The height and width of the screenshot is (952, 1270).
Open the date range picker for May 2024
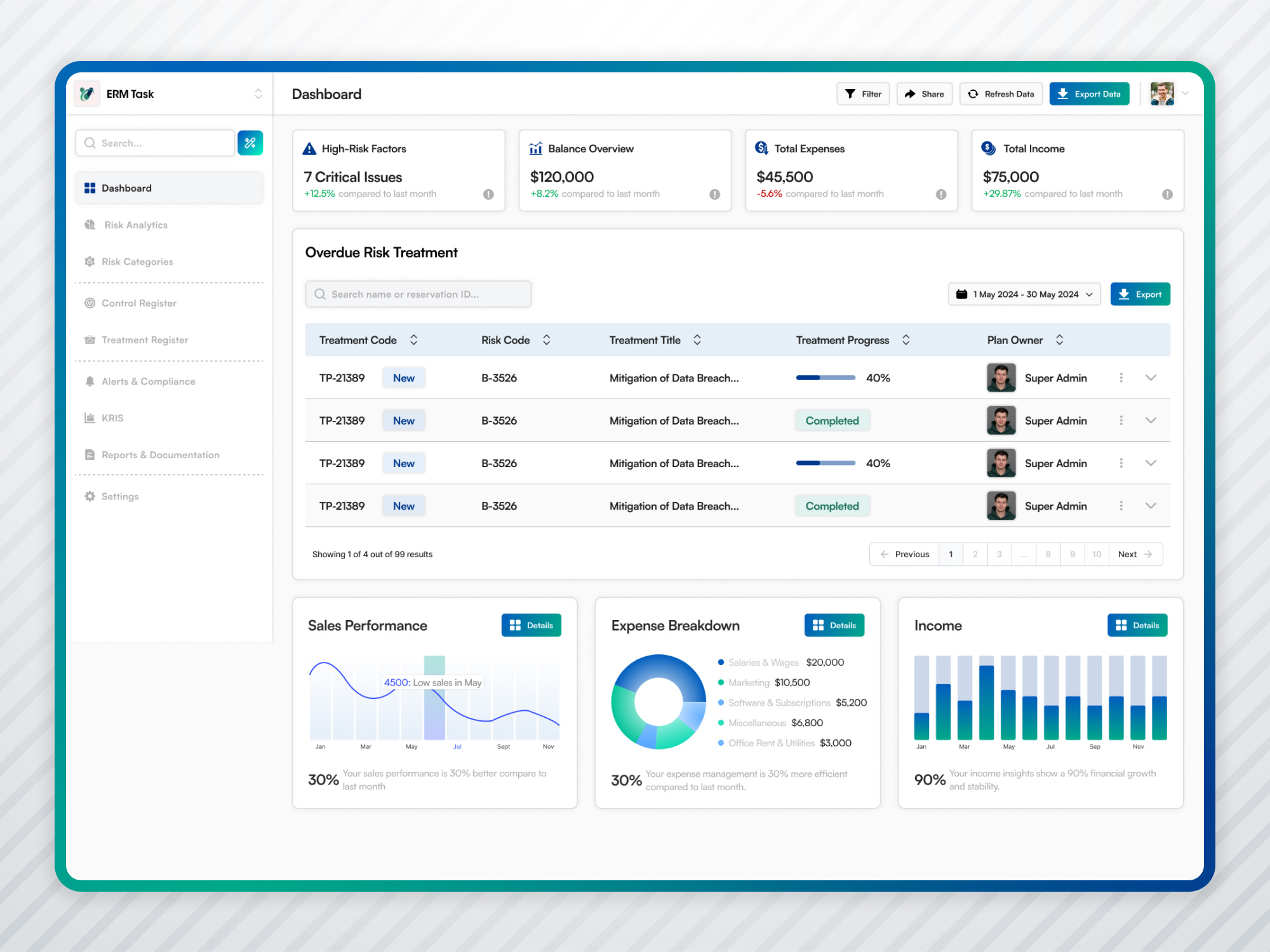pyautogui.click(x=1024, y=294)
